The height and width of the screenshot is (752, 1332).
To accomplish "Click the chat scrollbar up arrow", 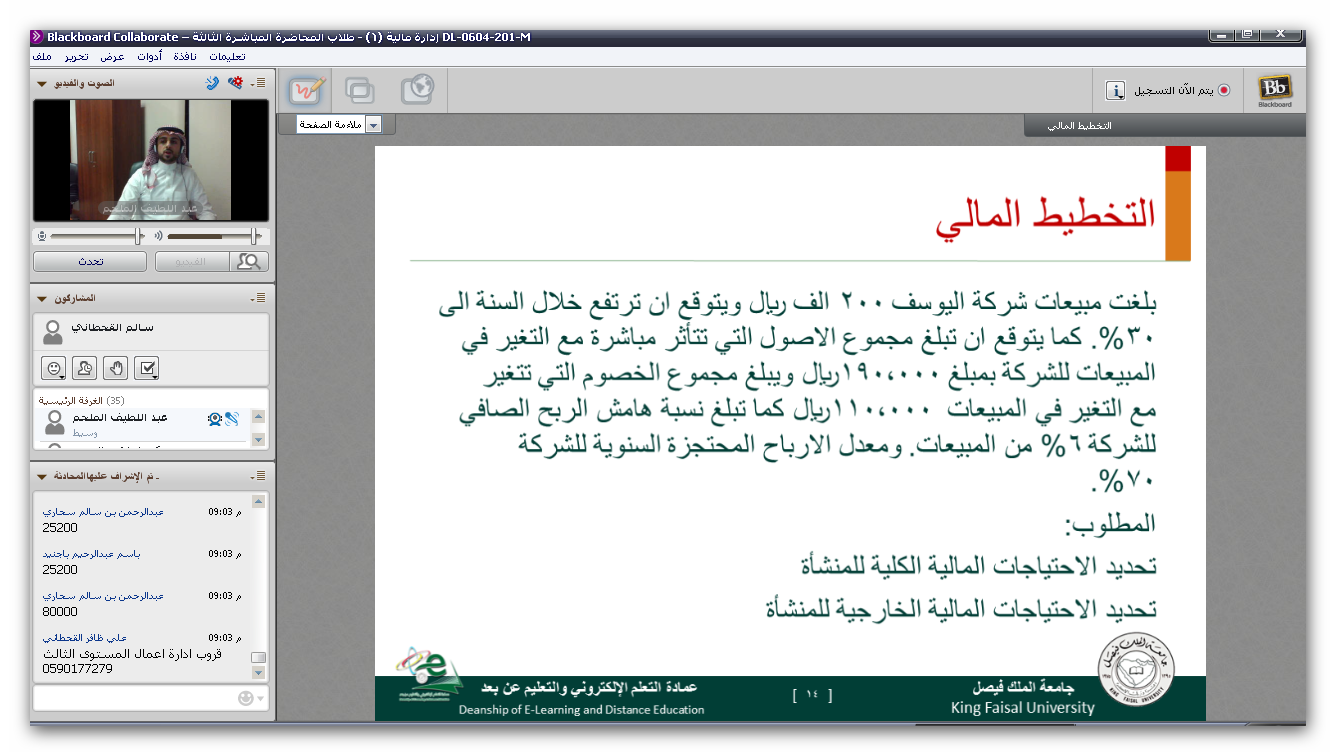I will [x=258, y=501].
